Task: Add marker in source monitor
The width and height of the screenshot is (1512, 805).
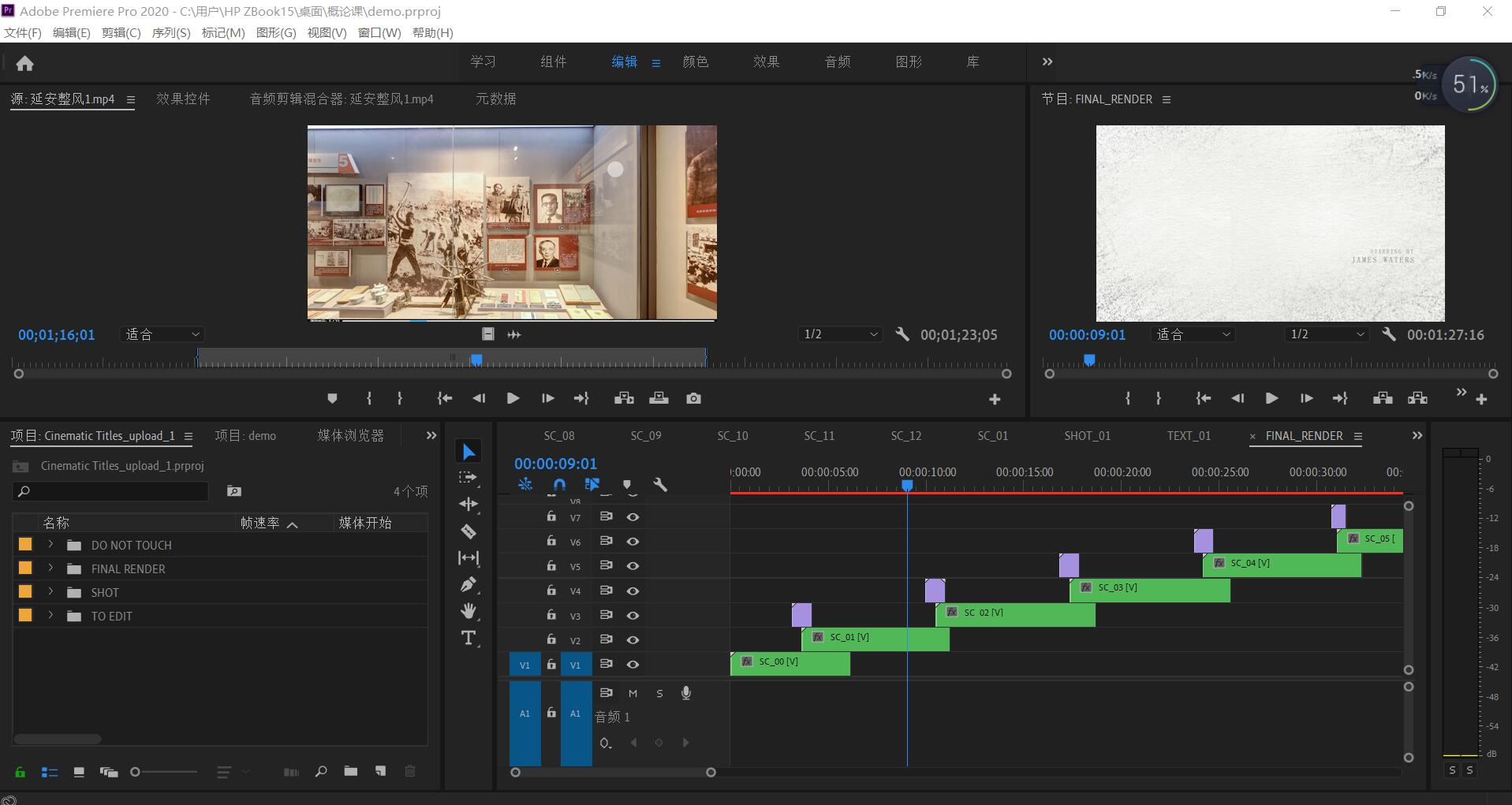Action: click(332, 399)
